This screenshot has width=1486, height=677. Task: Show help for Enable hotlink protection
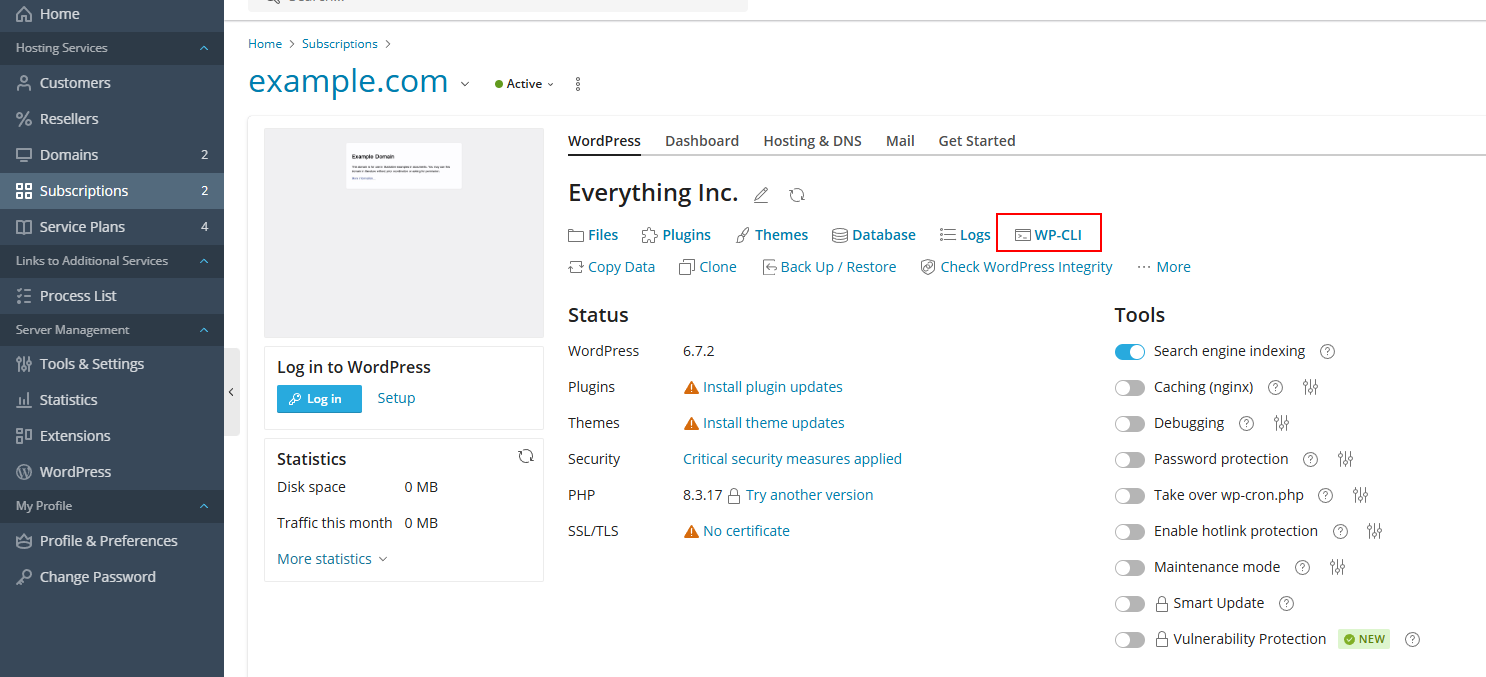click(1340, 531)
